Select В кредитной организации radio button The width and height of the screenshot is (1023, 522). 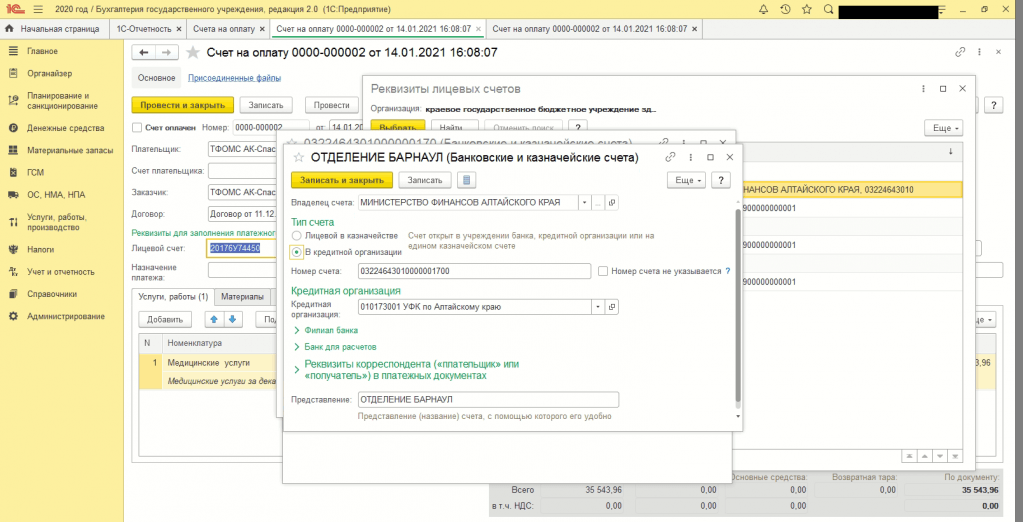point(297,252)
